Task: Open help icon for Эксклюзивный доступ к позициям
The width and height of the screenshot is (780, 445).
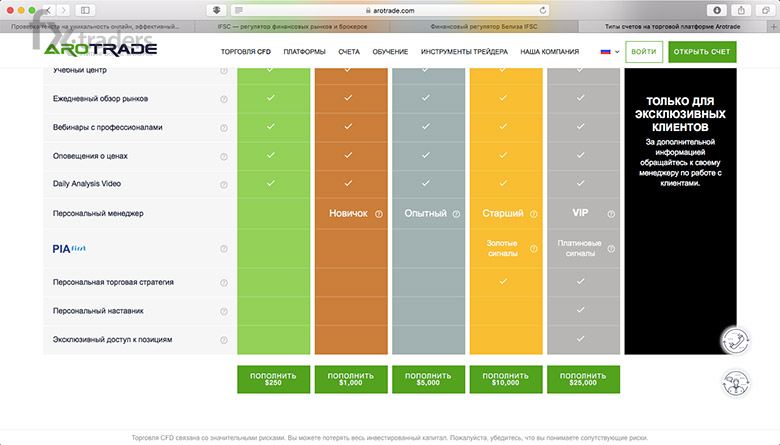Action: click(224, 340)
